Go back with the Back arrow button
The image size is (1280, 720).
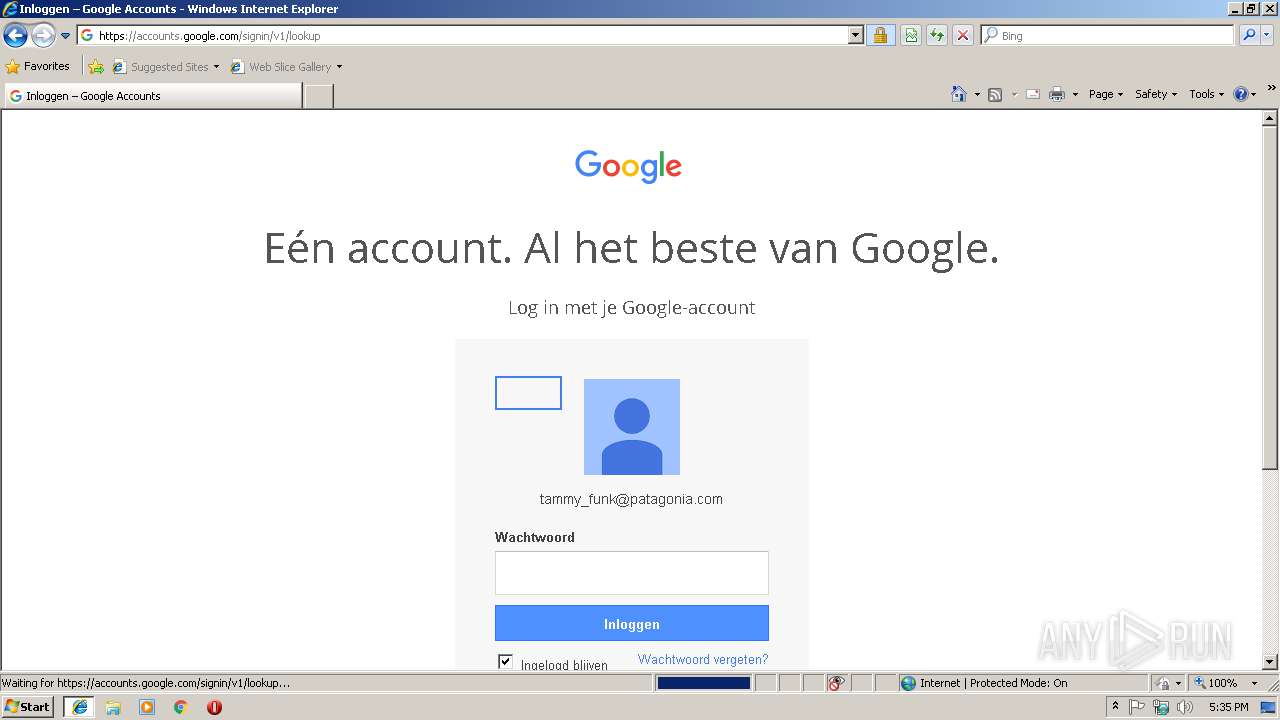[15, 36]
